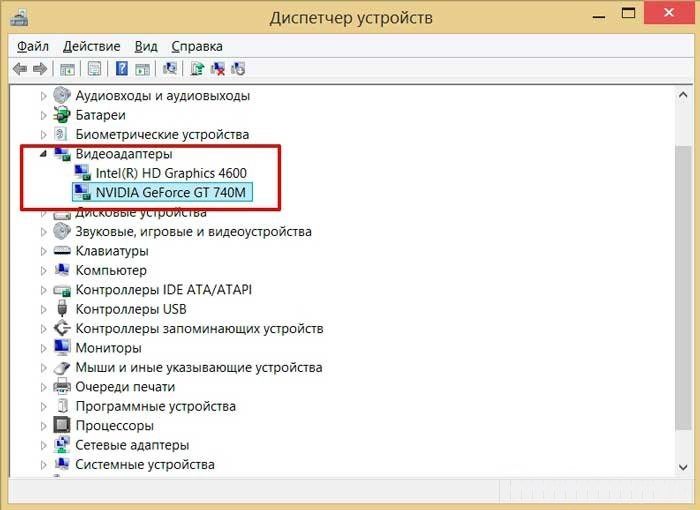Click the blue question-mark Help icon
Screen dimensions: 700x510
(121, 69)
